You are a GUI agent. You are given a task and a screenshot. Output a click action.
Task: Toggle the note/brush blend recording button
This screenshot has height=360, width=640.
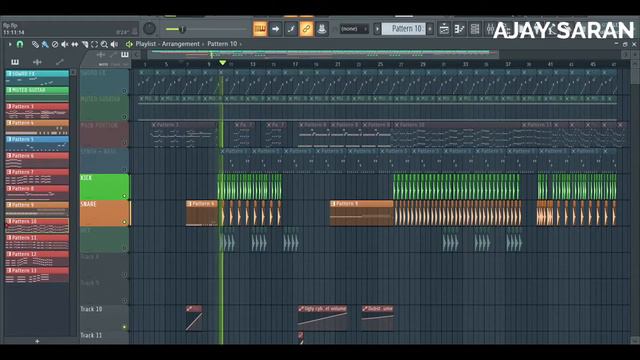click(x=291, y=29)
